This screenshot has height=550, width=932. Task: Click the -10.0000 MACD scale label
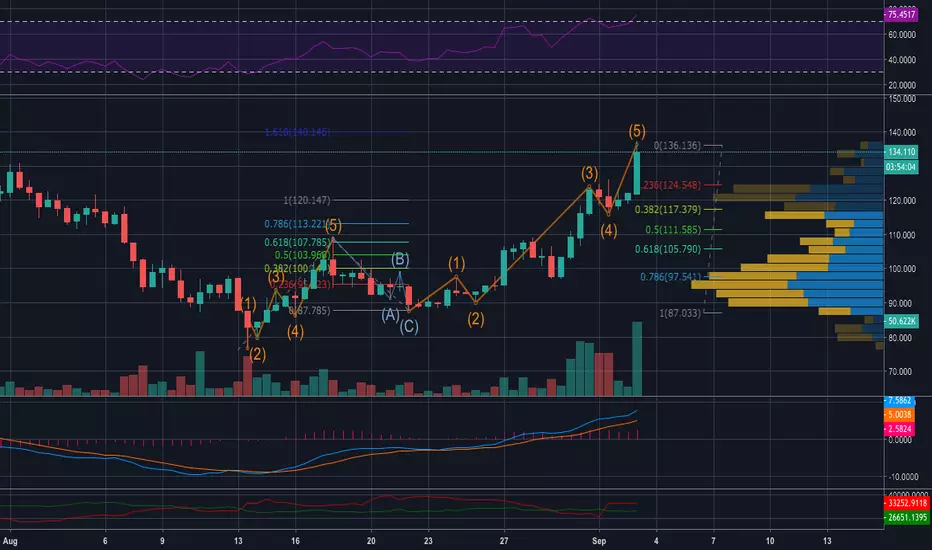(x=902, y=477)
